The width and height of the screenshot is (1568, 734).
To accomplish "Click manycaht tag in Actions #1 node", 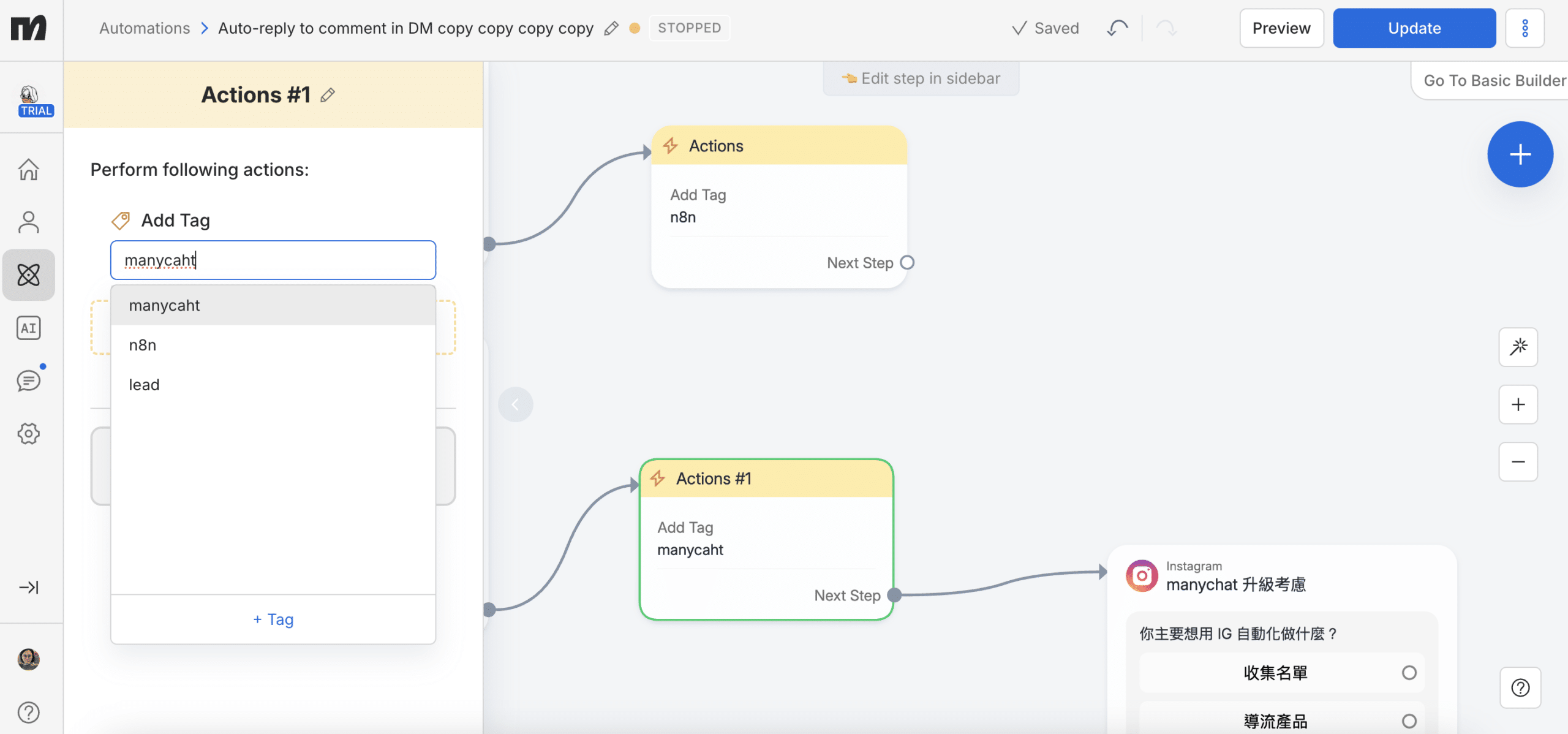I will (x=690, y=550).
